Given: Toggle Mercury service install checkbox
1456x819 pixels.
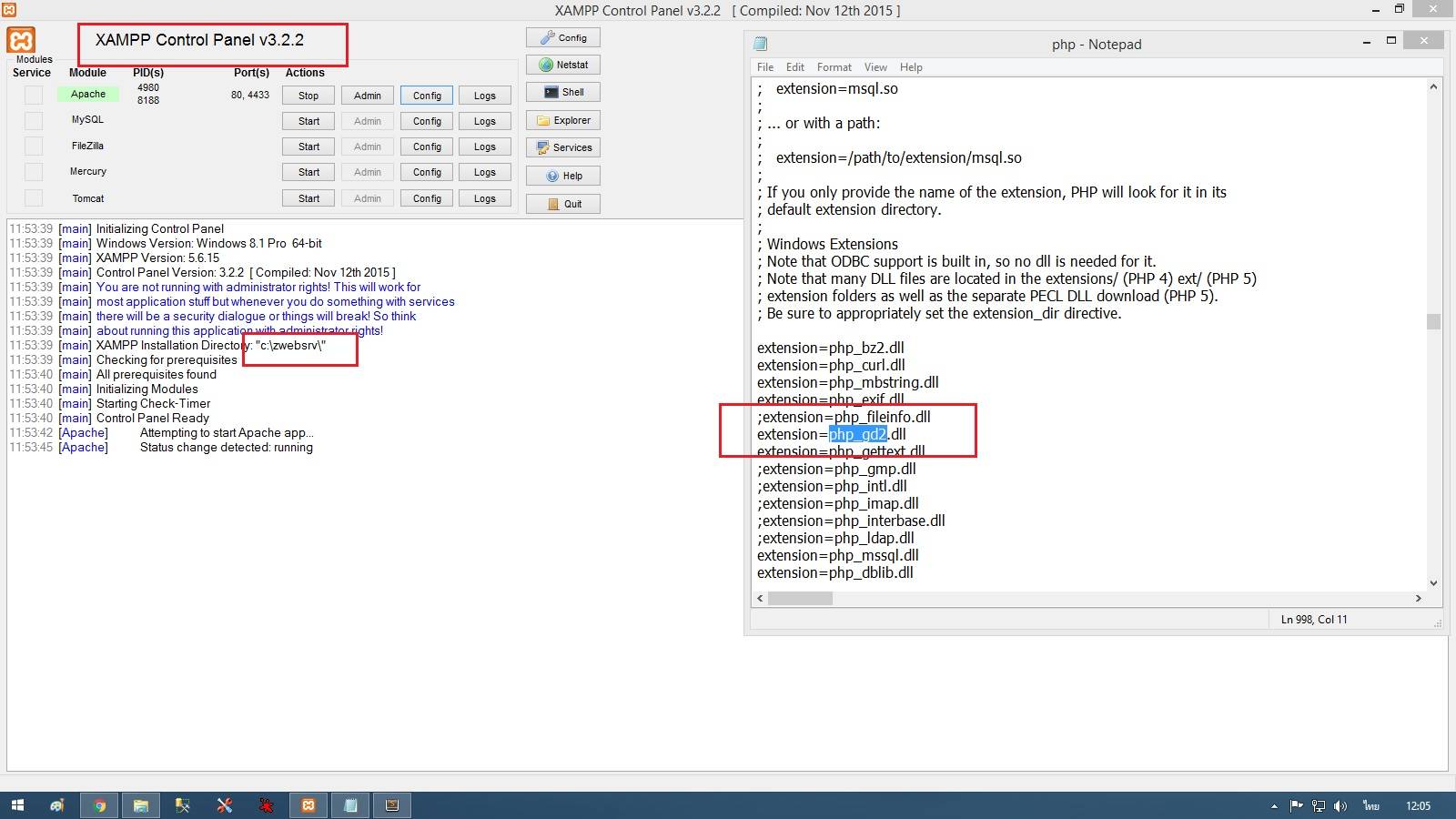Looking at the screenshot, I should pos(34,171).
